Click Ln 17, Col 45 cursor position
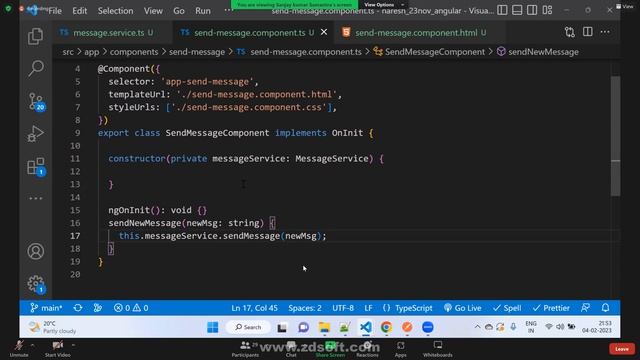The width and height of the screenshot is (640, 360). tap(254, 308)
